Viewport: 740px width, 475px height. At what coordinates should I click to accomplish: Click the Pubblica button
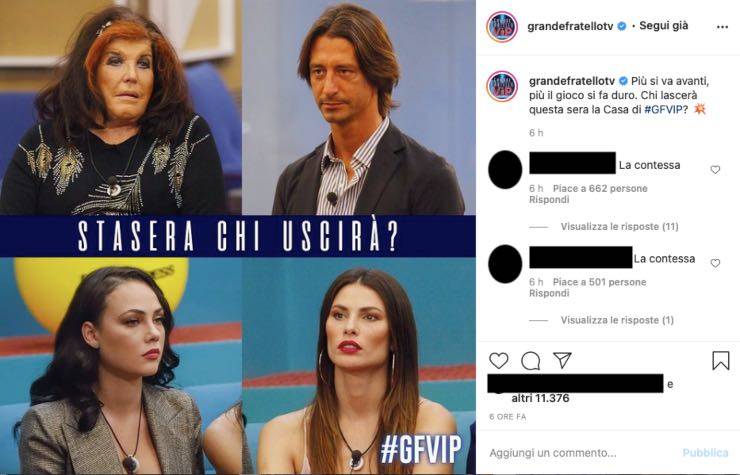pyautogui.click(x=705, y=453)
